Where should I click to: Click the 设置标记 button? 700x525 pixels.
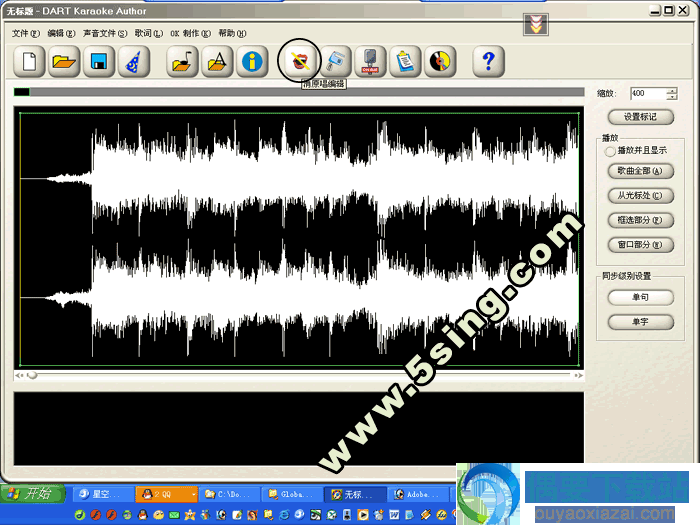[x=641, y=117]
